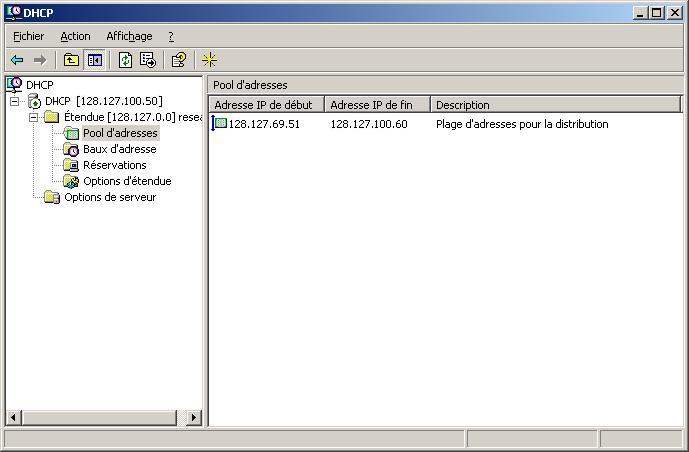Go up one level with folder icon
689x452 pixels.
pyautogui.click(x=71, y=60)
